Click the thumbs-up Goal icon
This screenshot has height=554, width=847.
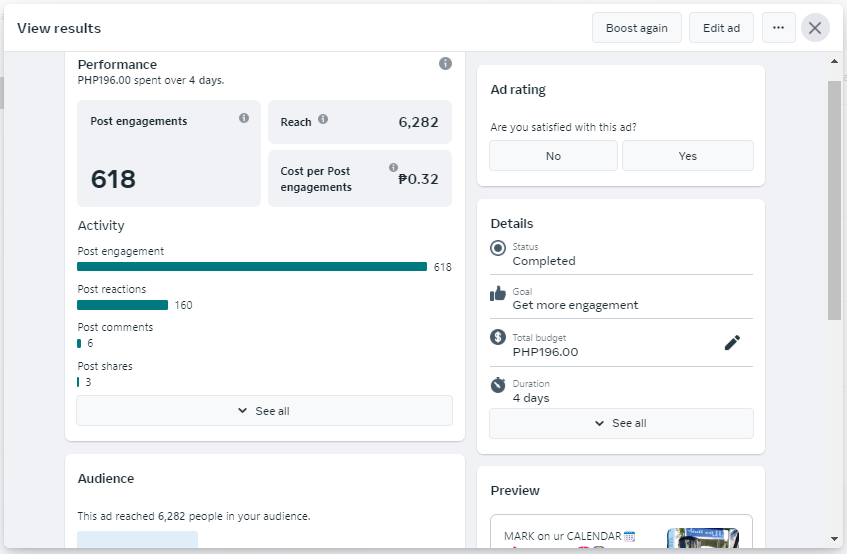[x=498, y=293]
